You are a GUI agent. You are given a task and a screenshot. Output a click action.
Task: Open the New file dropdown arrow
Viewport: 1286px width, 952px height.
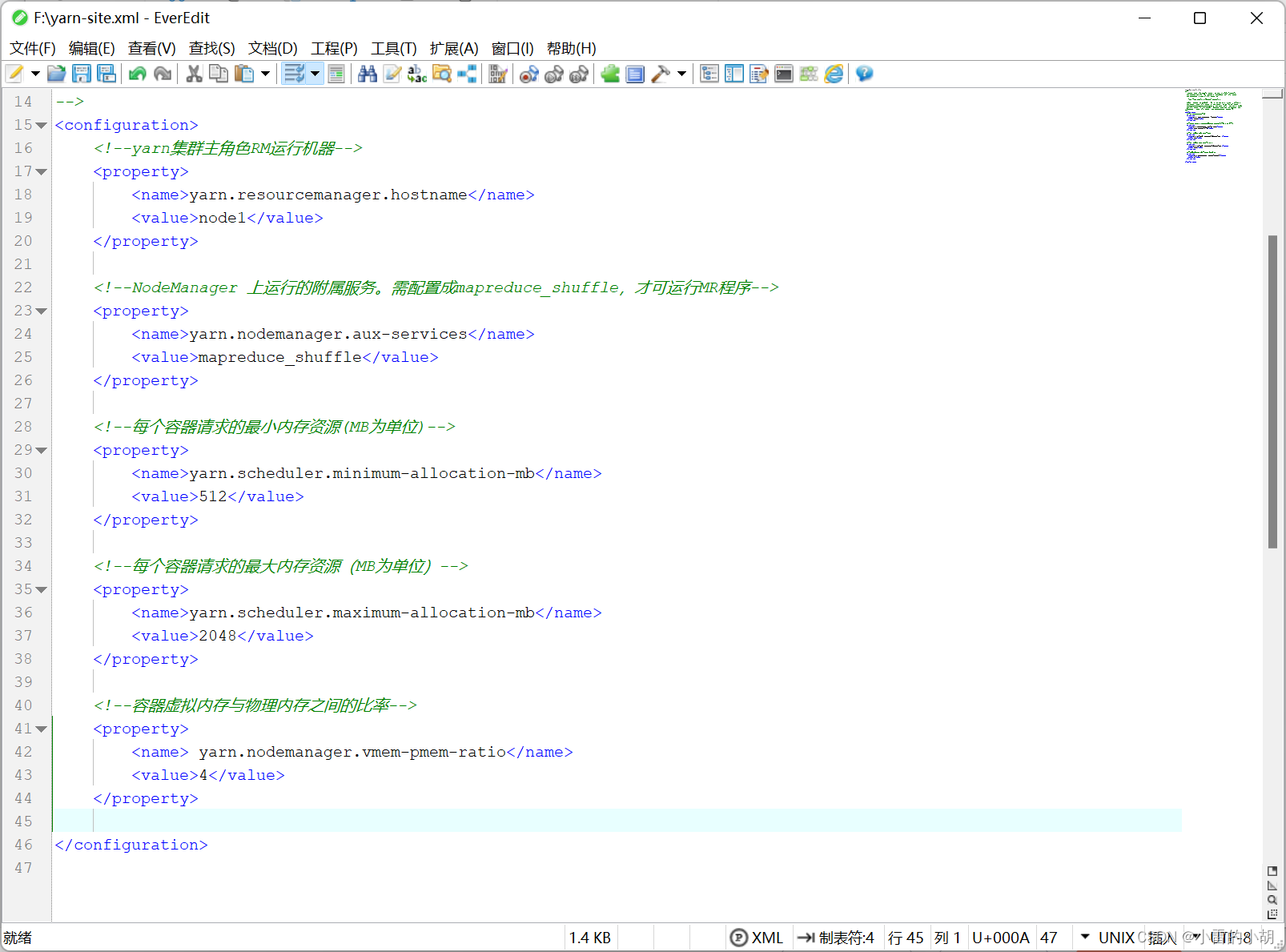(x=35, y=74)
